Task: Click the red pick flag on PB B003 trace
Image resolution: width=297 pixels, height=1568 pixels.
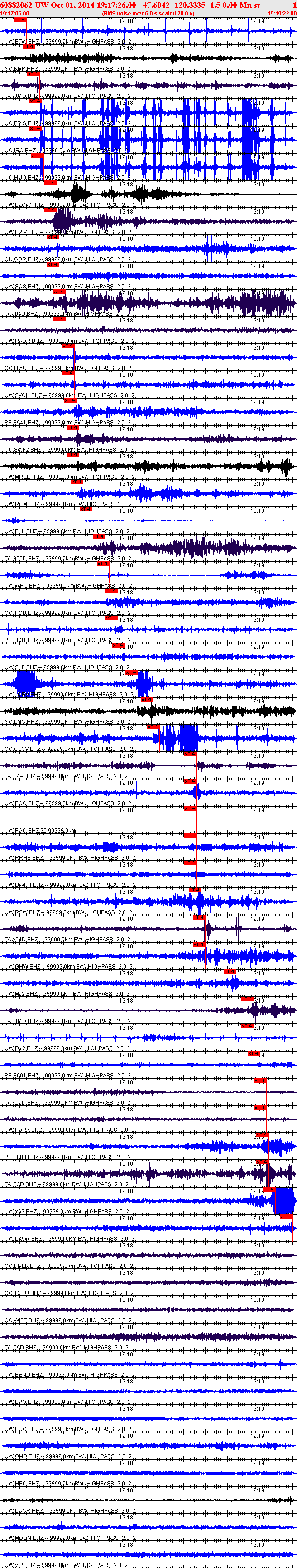Action: click(x=262, y=1135)
